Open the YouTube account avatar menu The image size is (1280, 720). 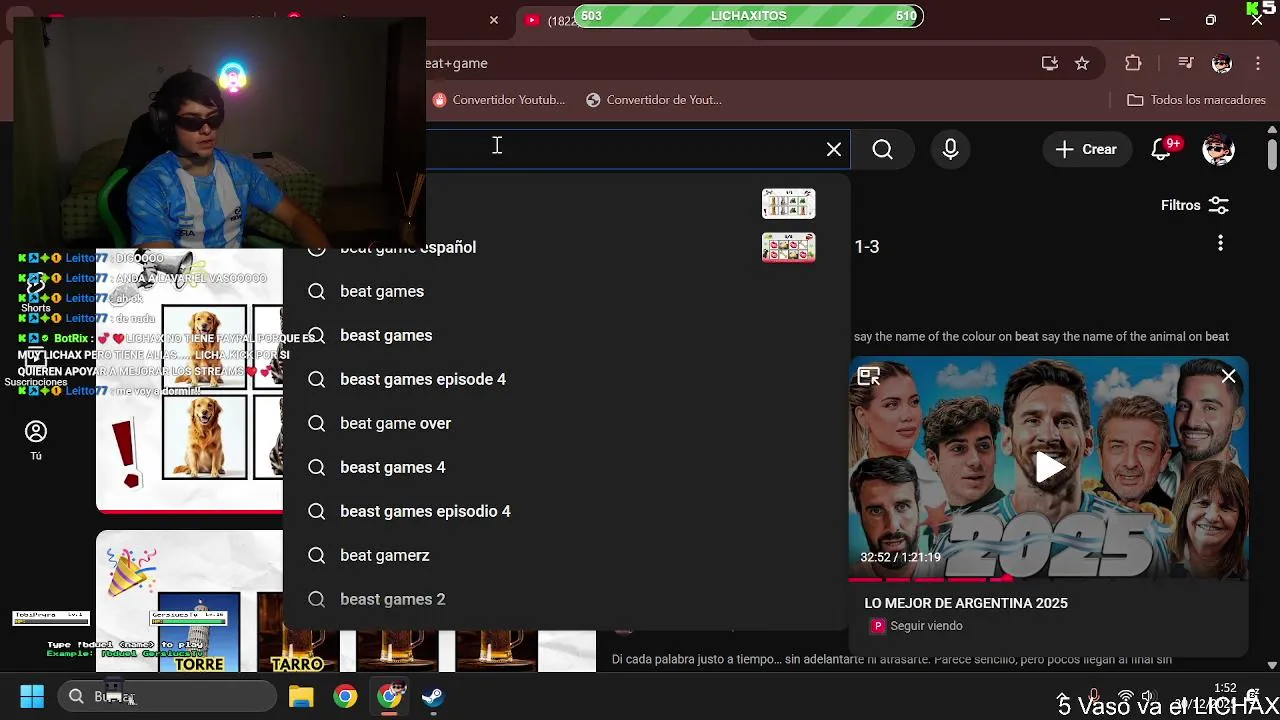(x=1218, y=149)
